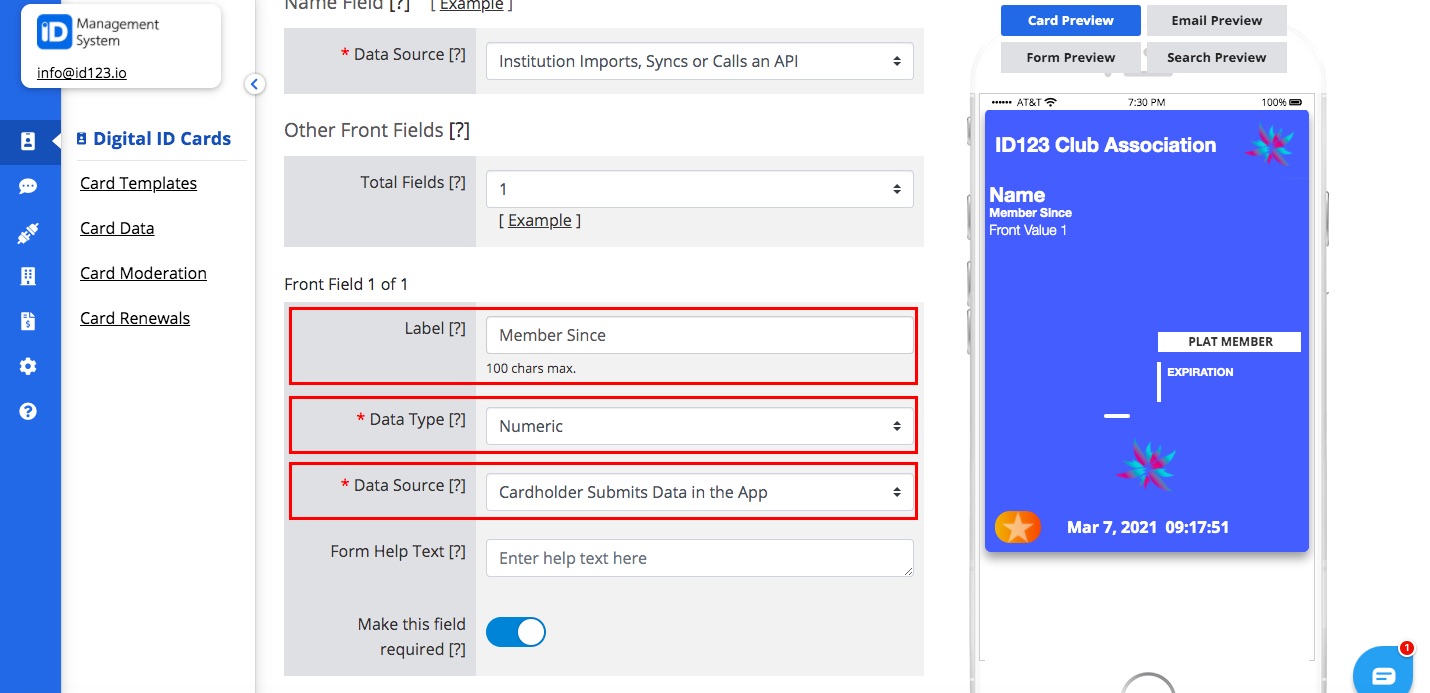This screenshot has height=693, width=1430.
Task: Select the Digital ID Cards sidebar icon
Action: click(x=30, y=142)
